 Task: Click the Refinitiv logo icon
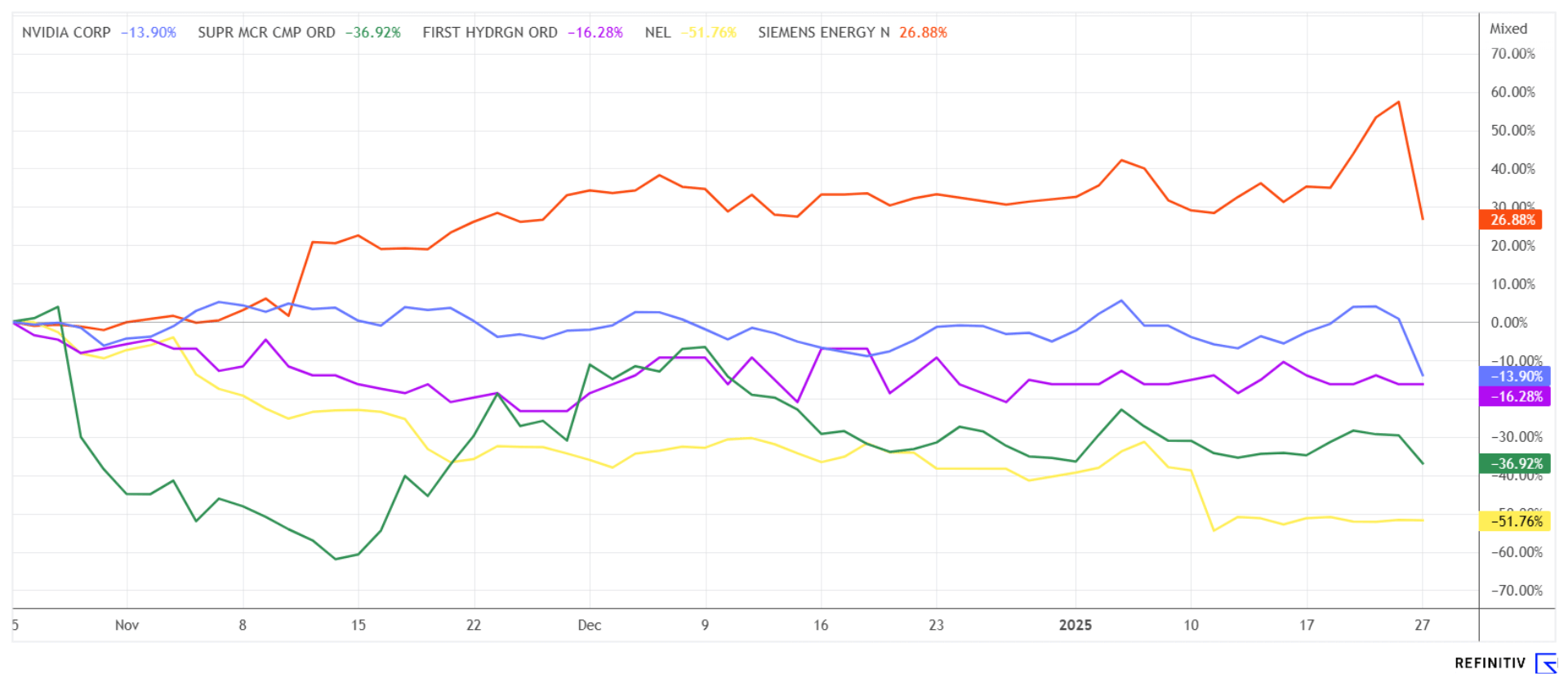[1546, 663]
